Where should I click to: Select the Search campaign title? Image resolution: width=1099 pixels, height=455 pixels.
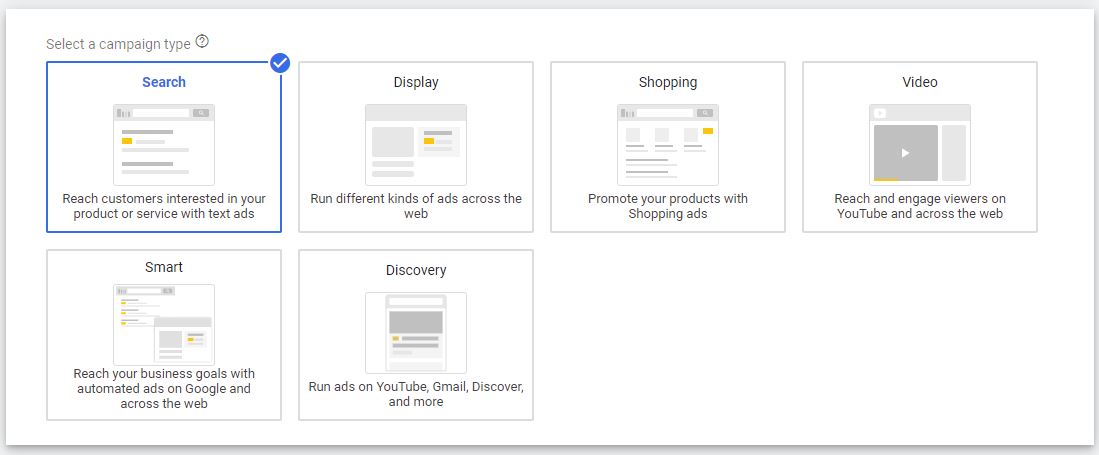pyautogui.click(x=164, y=82)
